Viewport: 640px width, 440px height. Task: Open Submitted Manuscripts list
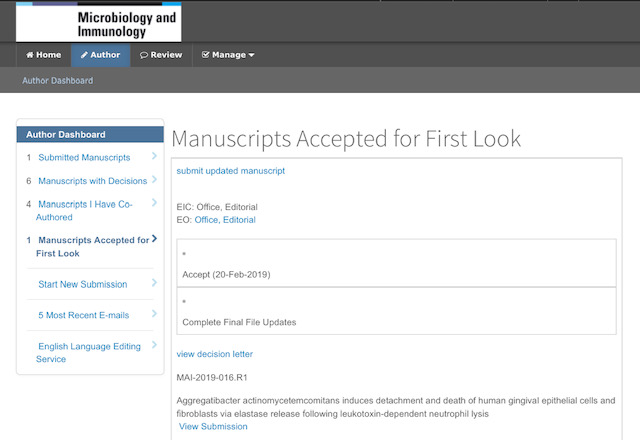pos(84,158)
